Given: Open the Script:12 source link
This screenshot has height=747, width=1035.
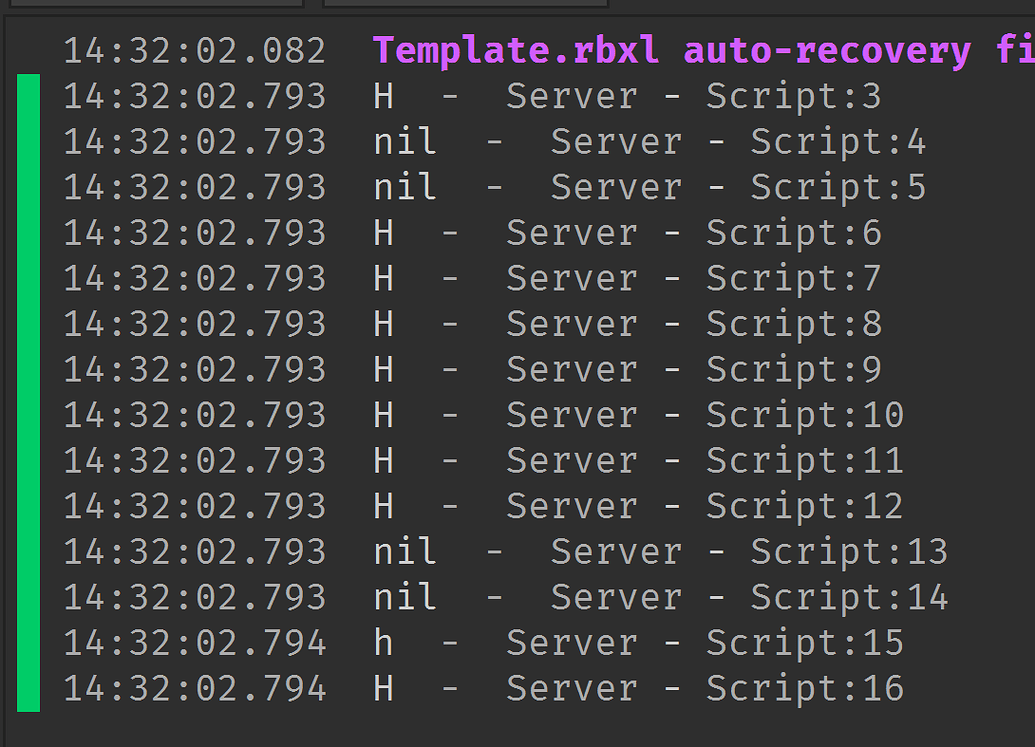Looking at the screenshot, I should click(805, 506).
